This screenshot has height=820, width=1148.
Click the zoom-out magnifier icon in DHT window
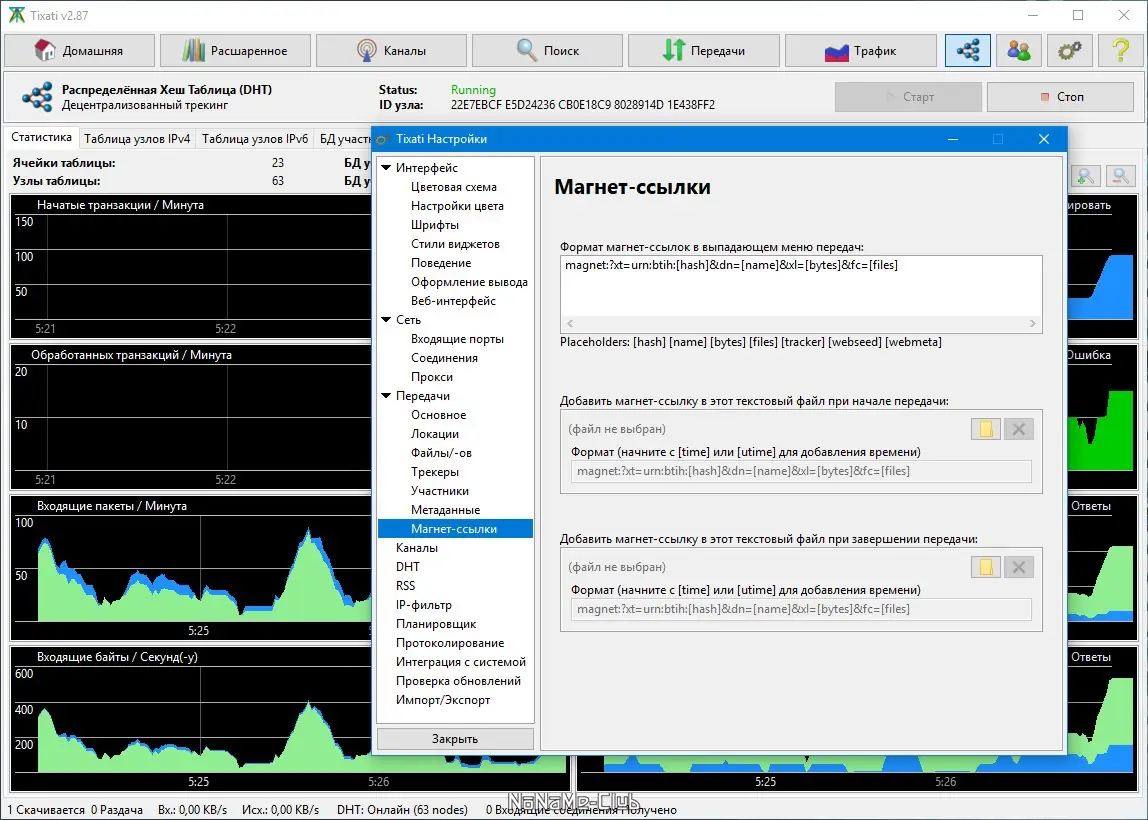coord(1120,176)
